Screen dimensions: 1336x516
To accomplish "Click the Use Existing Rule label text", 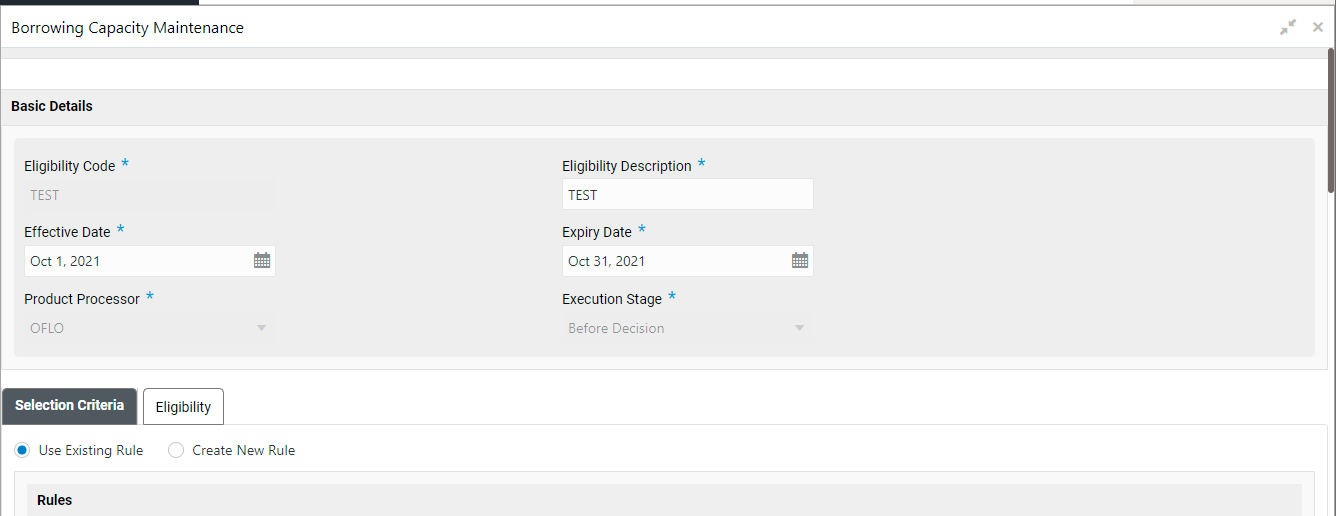I will pos(91,451).
